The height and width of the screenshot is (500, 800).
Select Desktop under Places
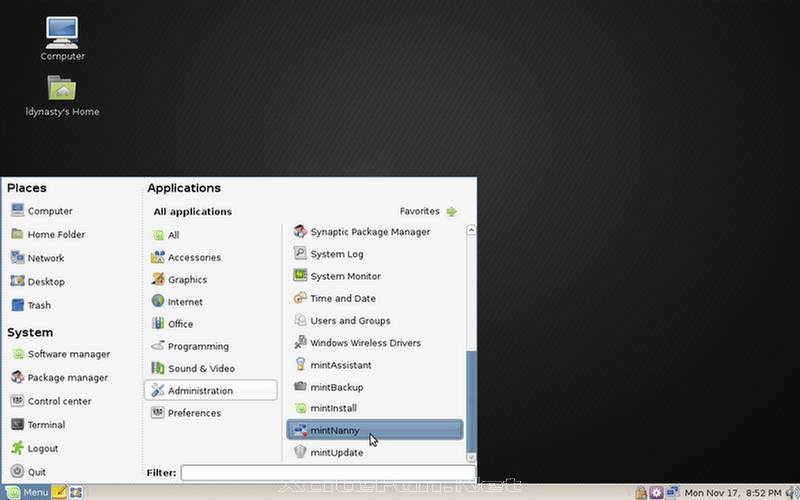coord(37,281)
